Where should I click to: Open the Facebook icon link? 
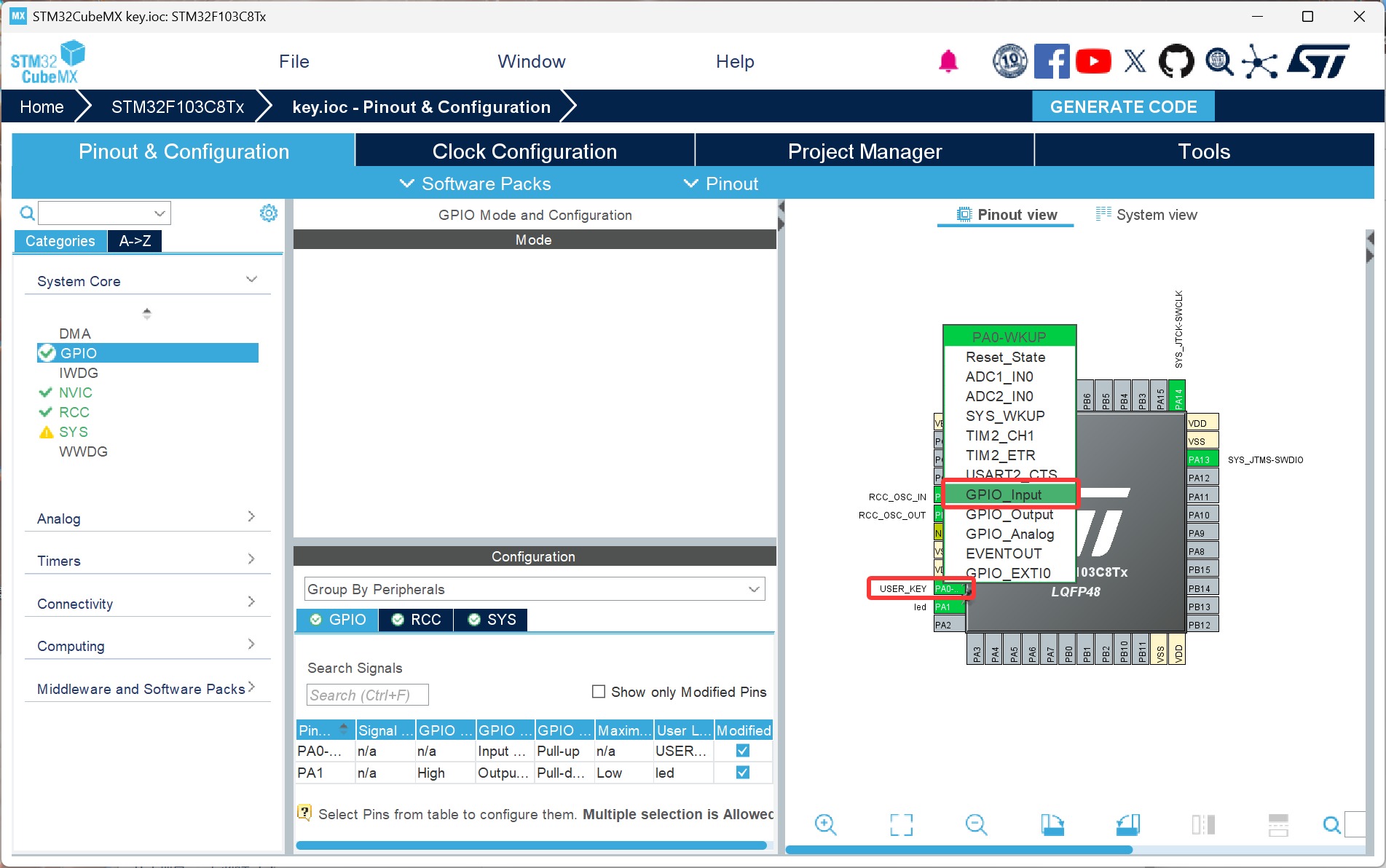[1052, 61]
